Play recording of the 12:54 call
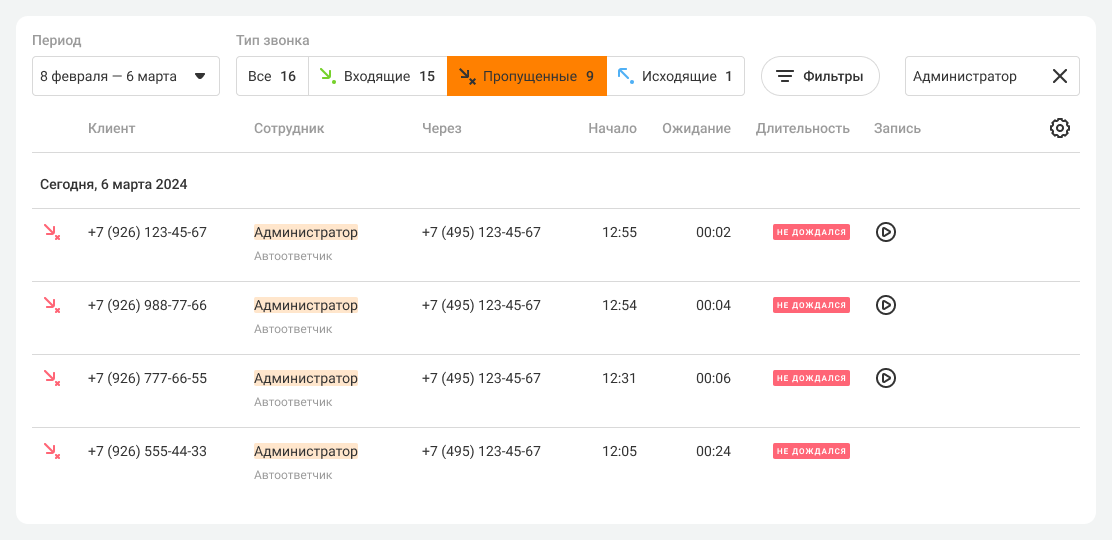 coord(885,305)
